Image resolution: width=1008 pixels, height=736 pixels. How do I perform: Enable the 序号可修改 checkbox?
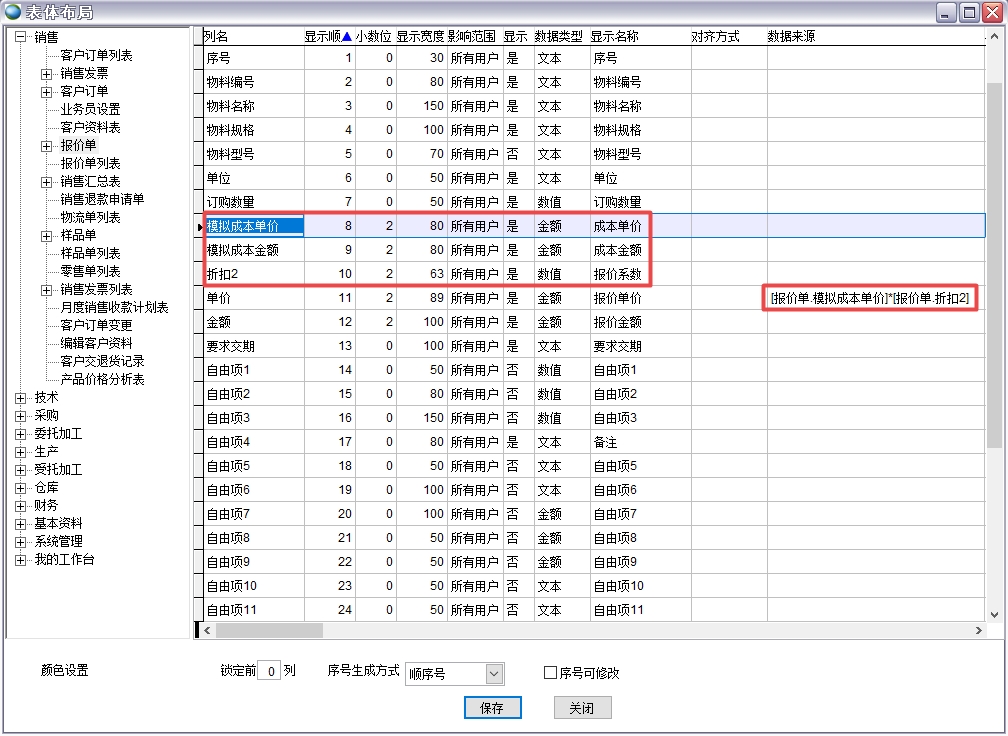pyautogui.click(x=550, y=673)
